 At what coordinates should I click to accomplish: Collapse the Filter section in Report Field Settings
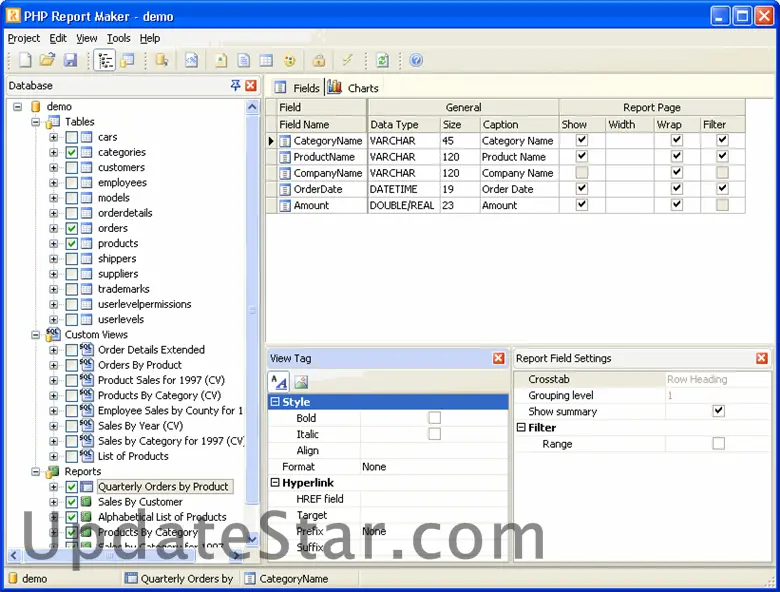click(x=521, y=427)
